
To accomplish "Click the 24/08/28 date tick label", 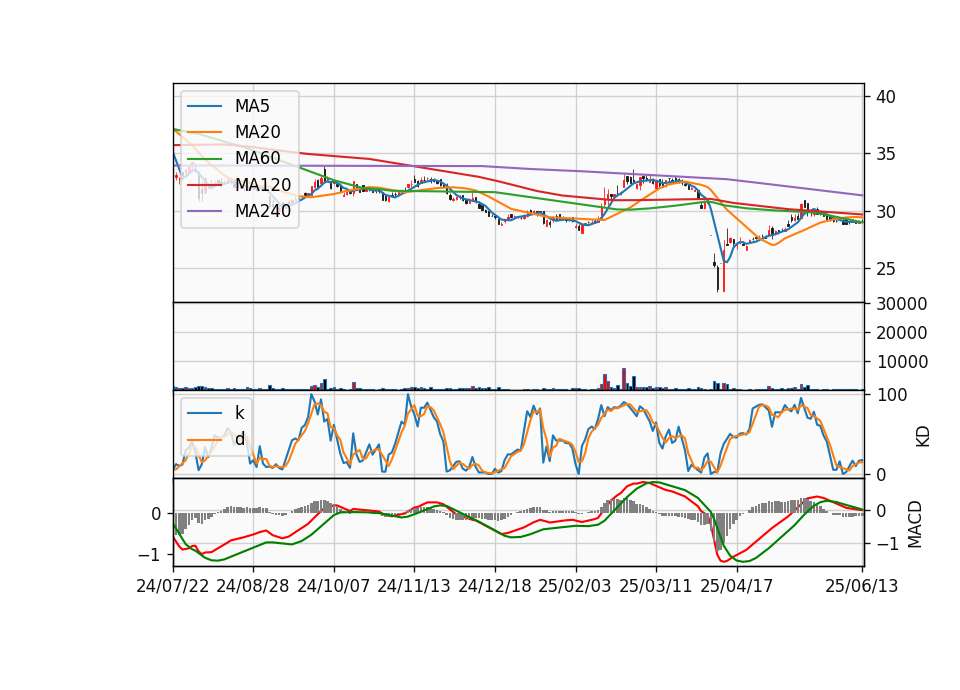I will pyautogui.click(x=253, y=586).
